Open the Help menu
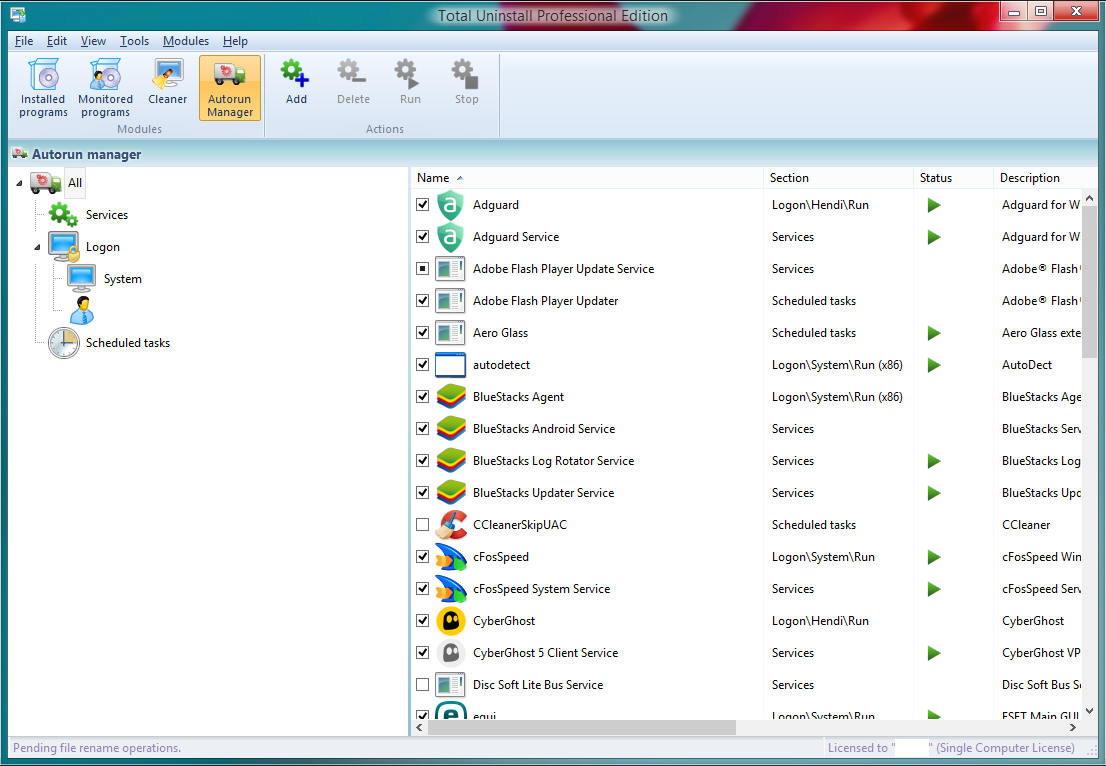Image resolution: width=1106 pixels, height=766 pixels. coord(235,41)
